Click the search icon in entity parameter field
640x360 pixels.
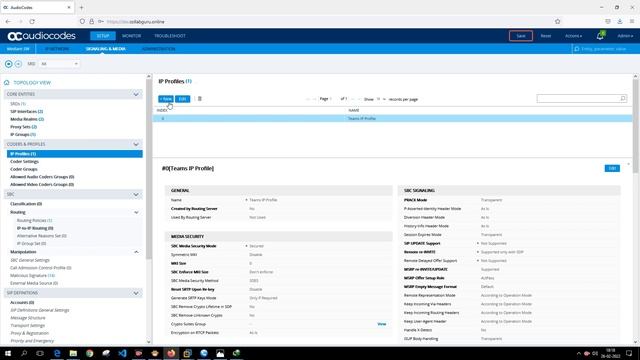tap(577, 49)
